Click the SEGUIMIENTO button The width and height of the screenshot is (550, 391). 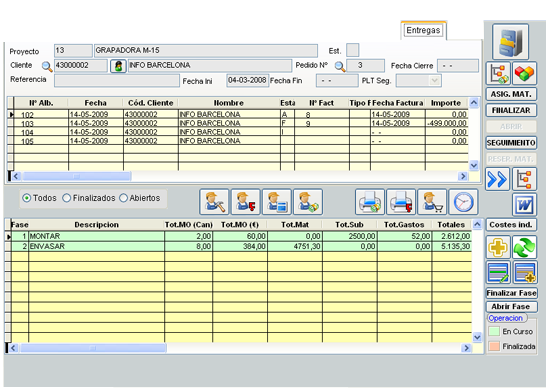(x=511, y=143)
